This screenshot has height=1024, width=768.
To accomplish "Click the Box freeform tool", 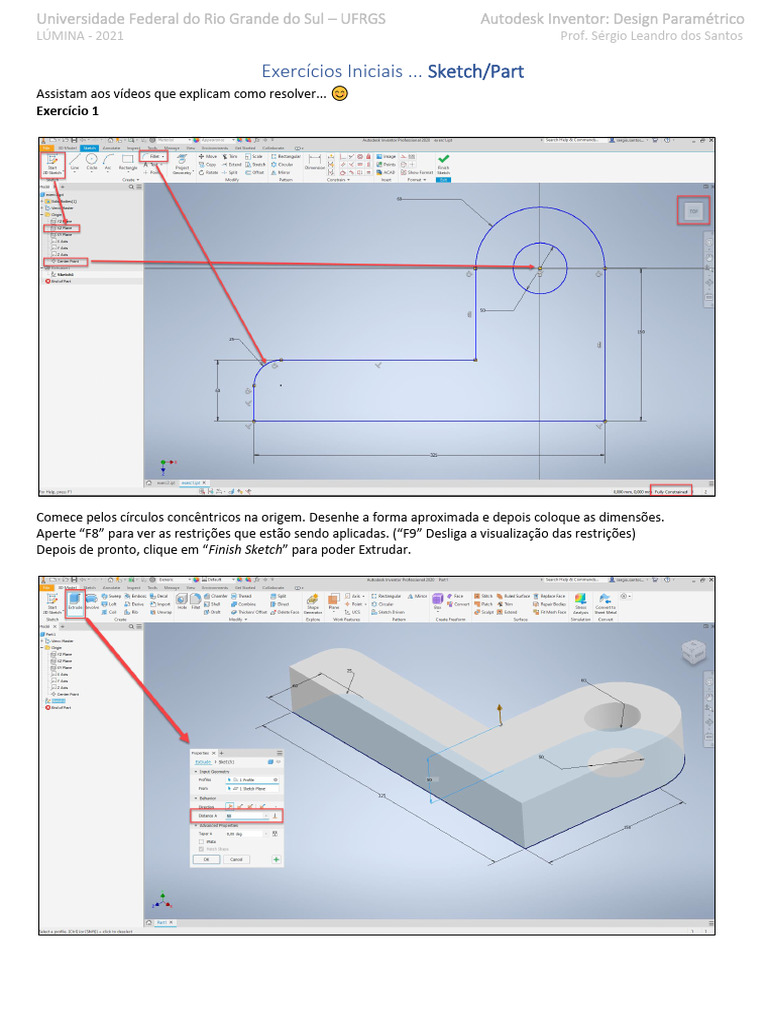I will [437, 601].
